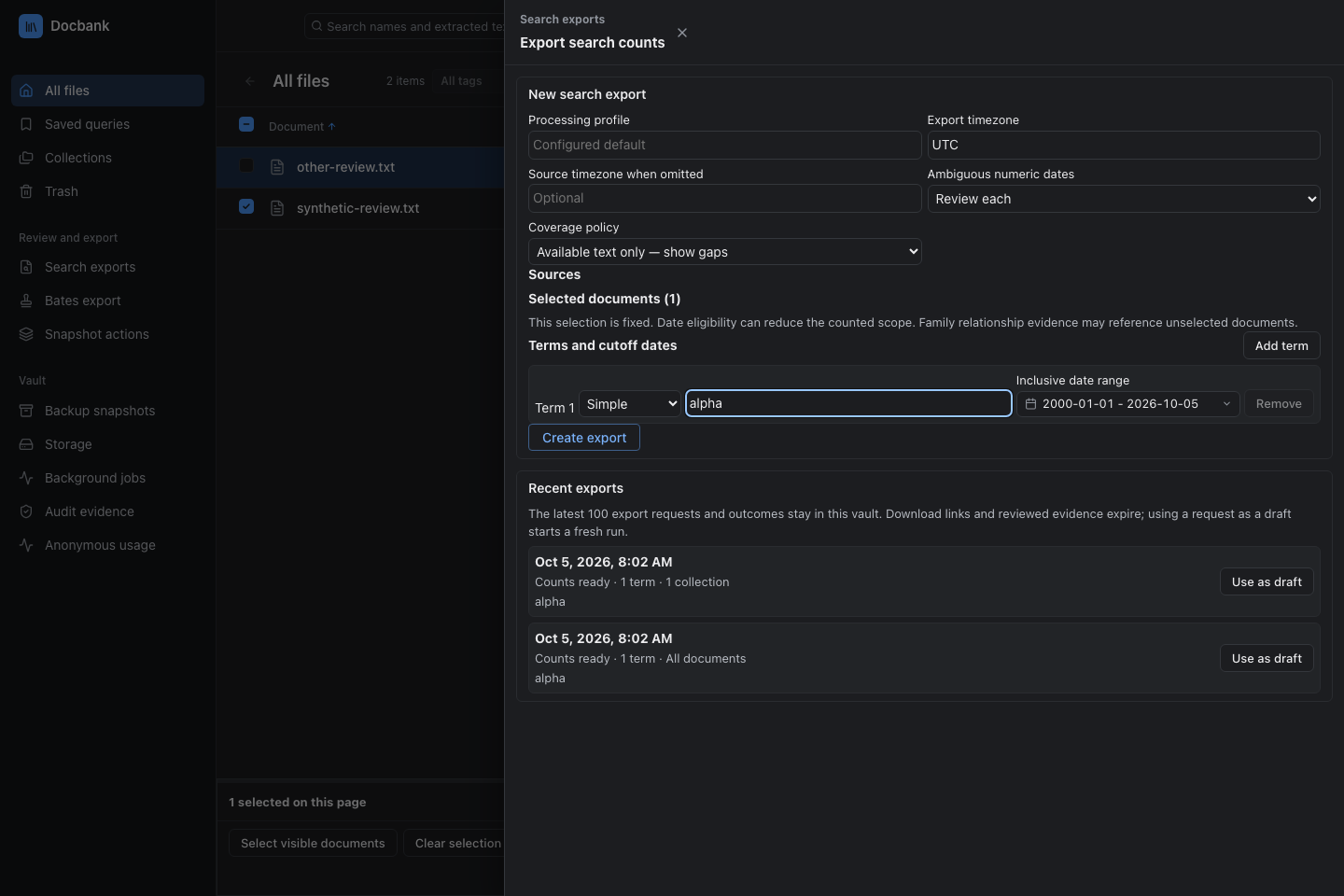The height and width of the screenshot is (896, 1344).
Task: Click the Snapshot actions layers icon
Action: [x=26, y=334]
